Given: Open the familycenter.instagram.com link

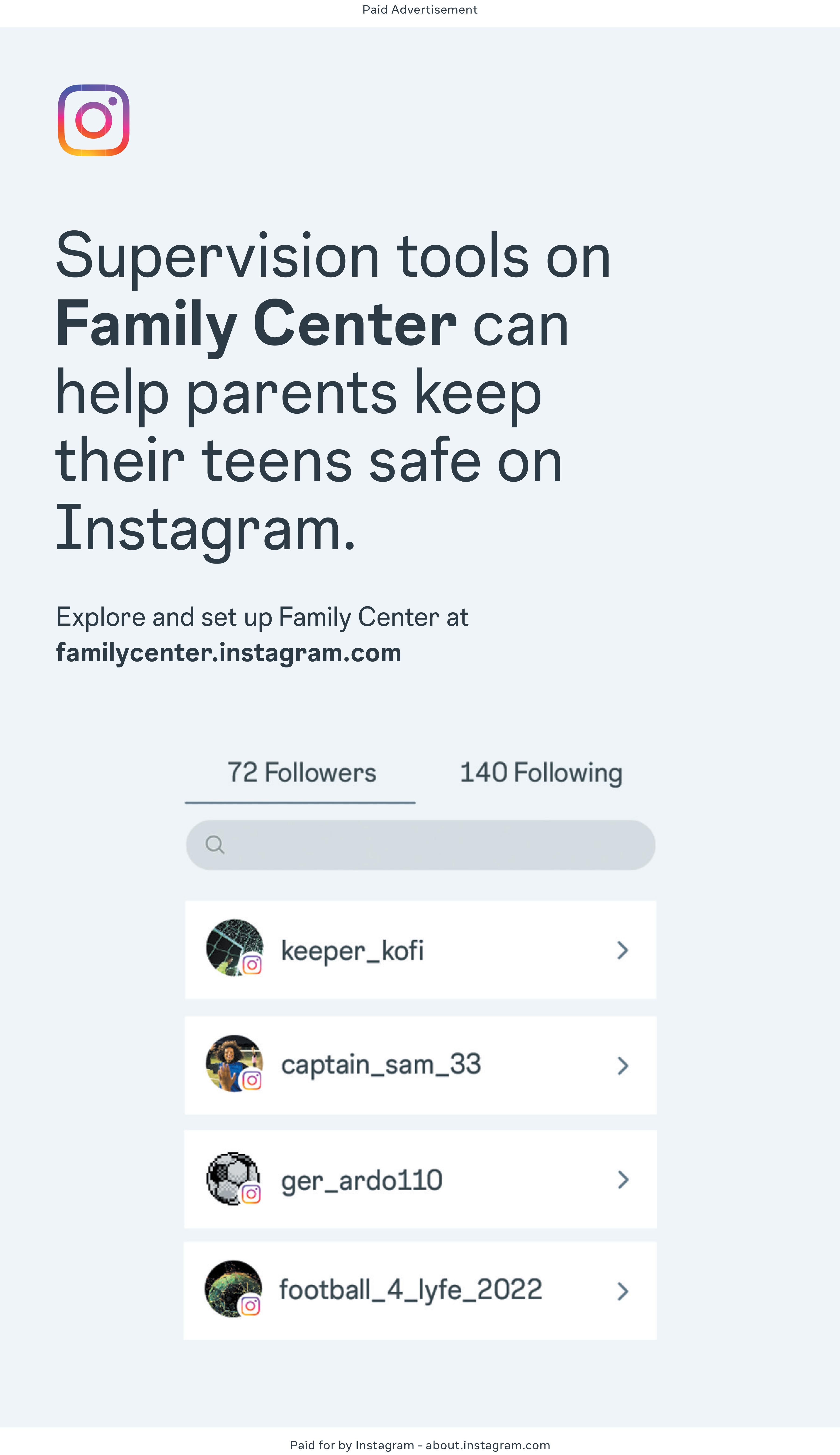Looking at the screenshot, I should (228, 653).
